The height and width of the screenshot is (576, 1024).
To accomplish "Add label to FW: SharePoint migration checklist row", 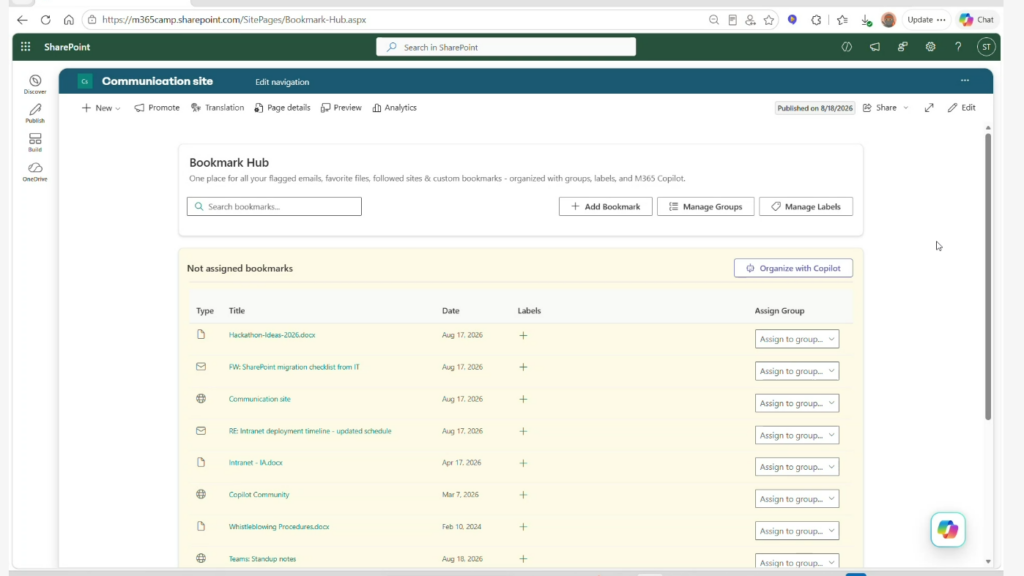I will pos(523,367).
